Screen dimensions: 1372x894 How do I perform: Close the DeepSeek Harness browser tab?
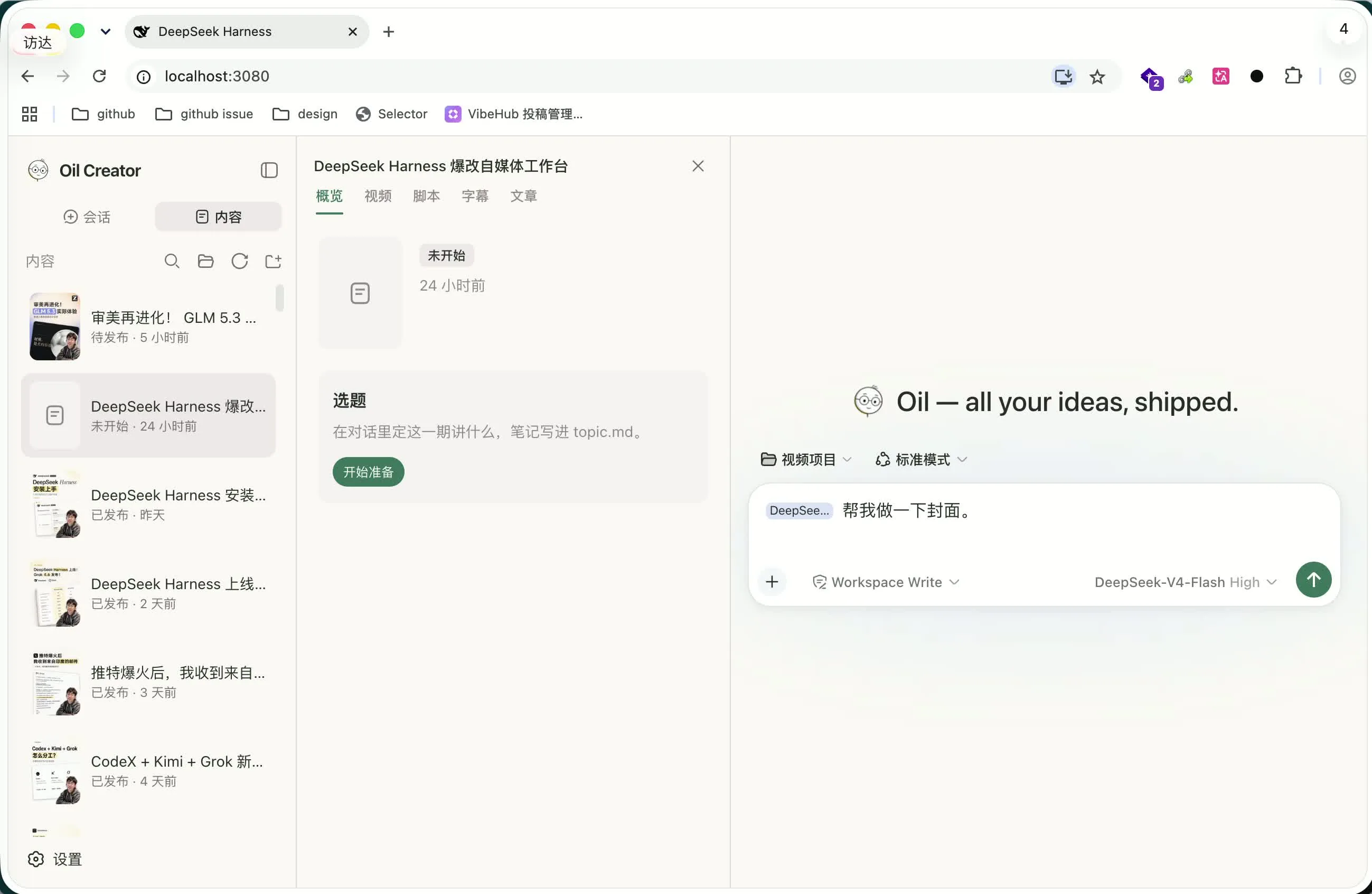(x=353, y=32)
